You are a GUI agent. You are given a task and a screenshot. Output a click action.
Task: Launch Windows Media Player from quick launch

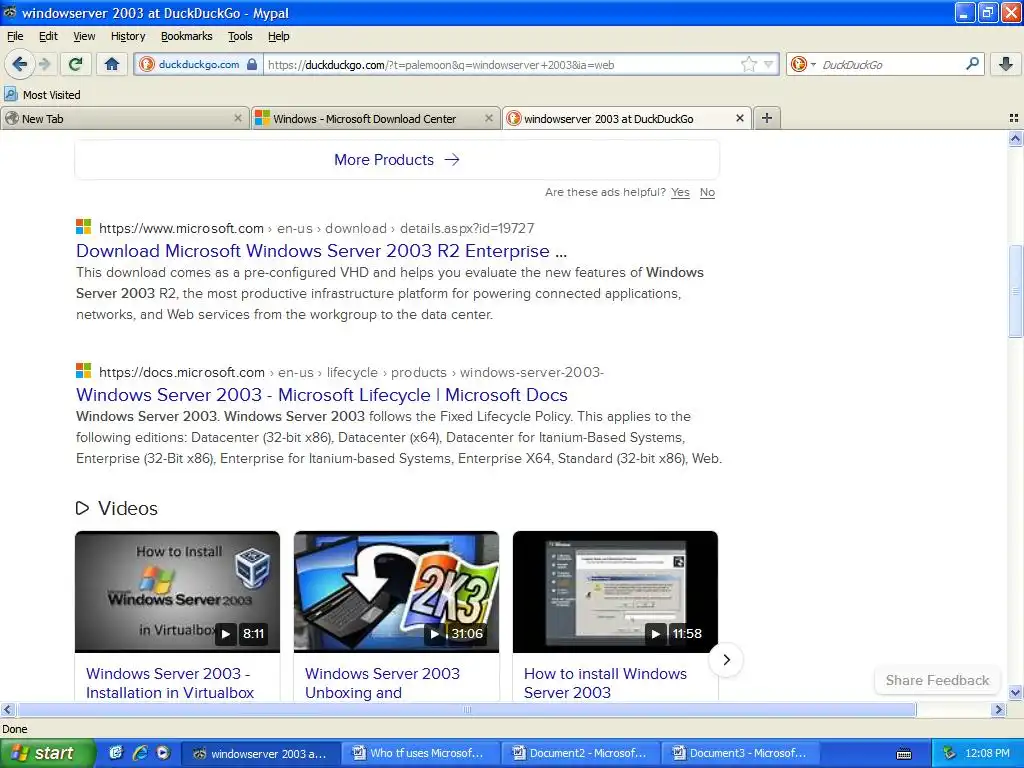[x=163, y=753]
